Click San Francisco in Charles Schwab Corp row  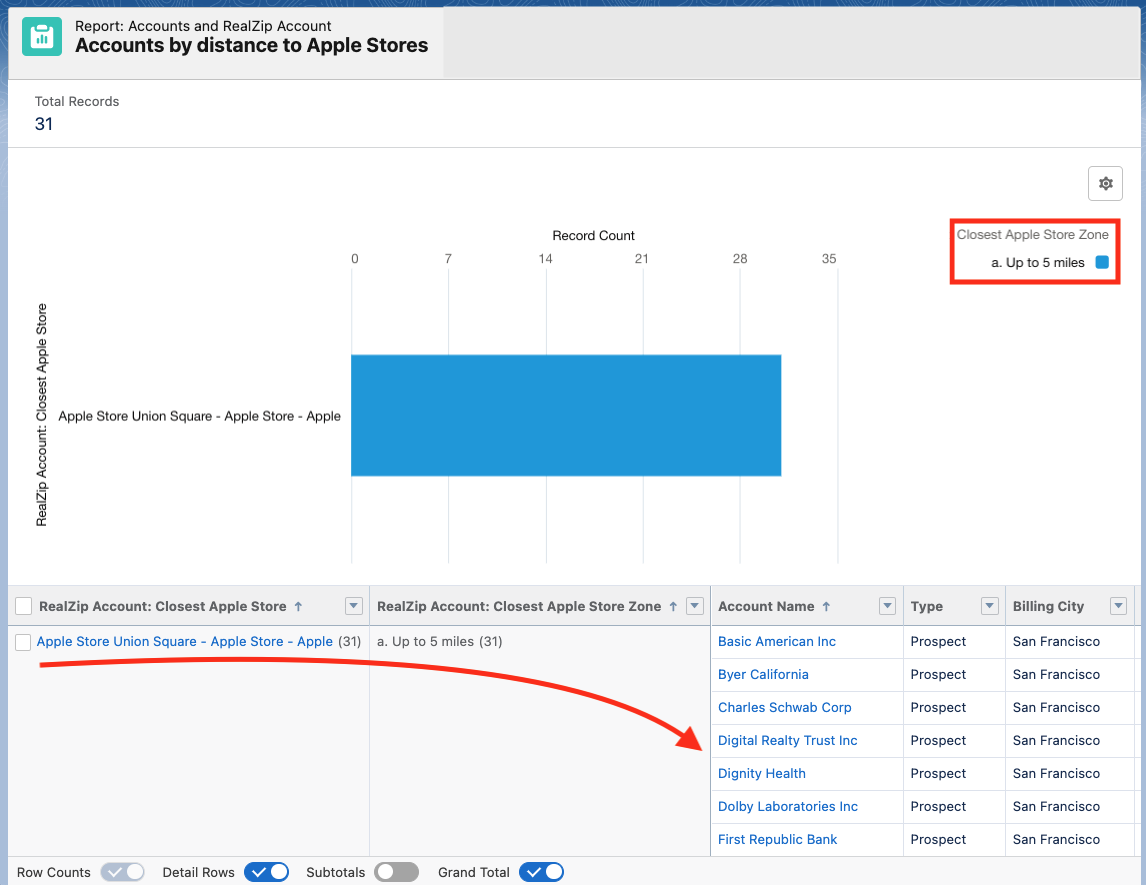pyautogui.click(x=1056, y=707)
